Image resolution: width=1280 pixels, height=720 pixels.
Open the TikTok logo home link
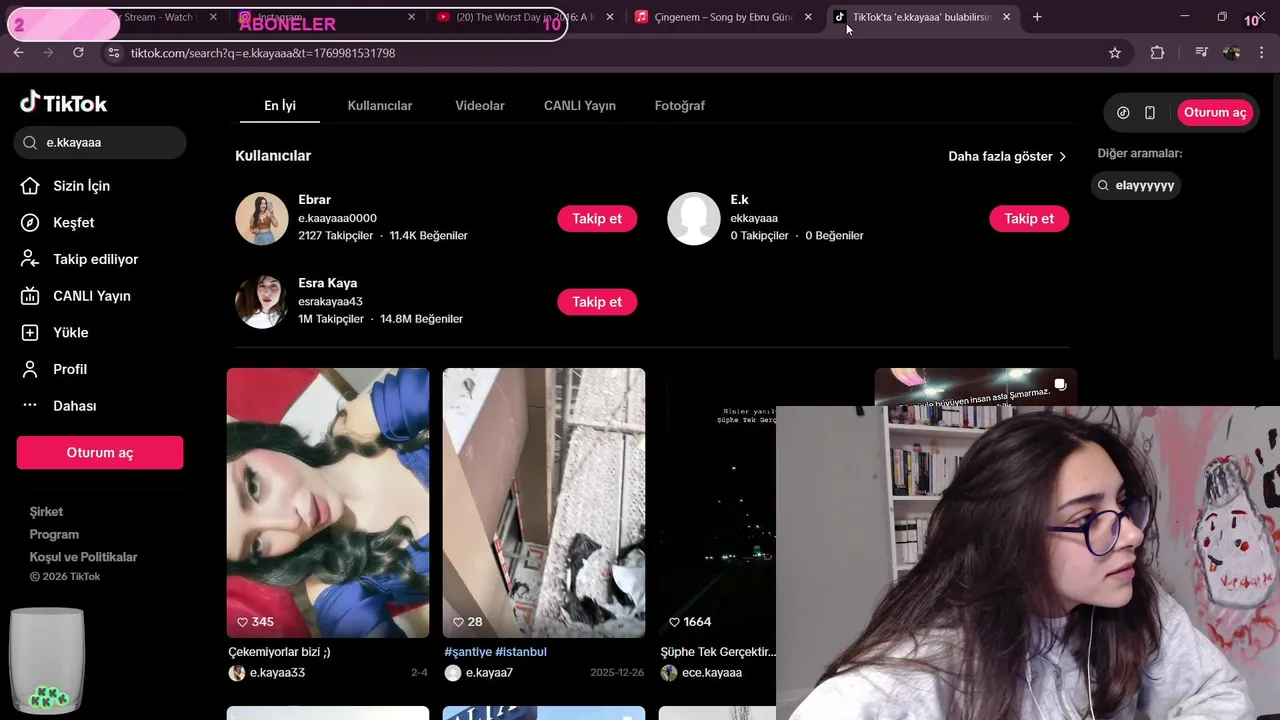(x=63, y=103)
